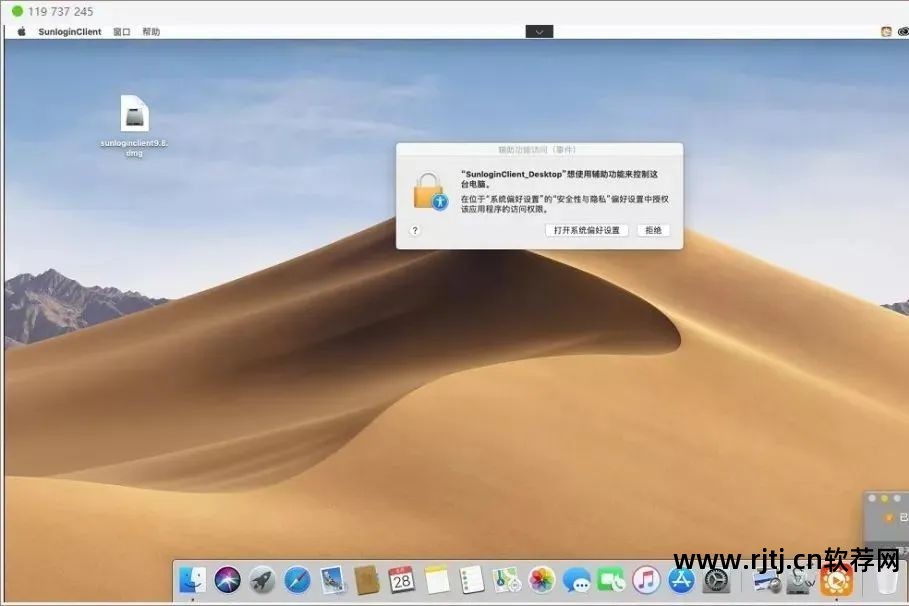The height and width of the screenshot is (606, 909).
Task: Launch Siri from the Dock
Action: [227, 579]
